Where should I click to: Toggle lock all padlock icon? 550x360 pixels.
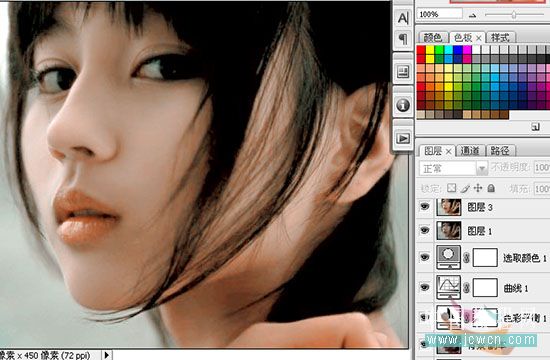(491, 188)
